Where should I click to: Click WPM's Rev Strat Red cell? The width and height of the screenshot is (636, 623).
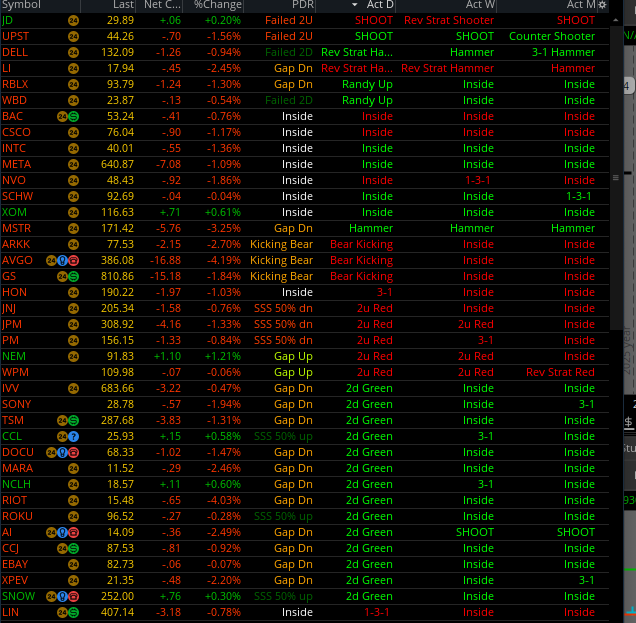tap(561, 373)
